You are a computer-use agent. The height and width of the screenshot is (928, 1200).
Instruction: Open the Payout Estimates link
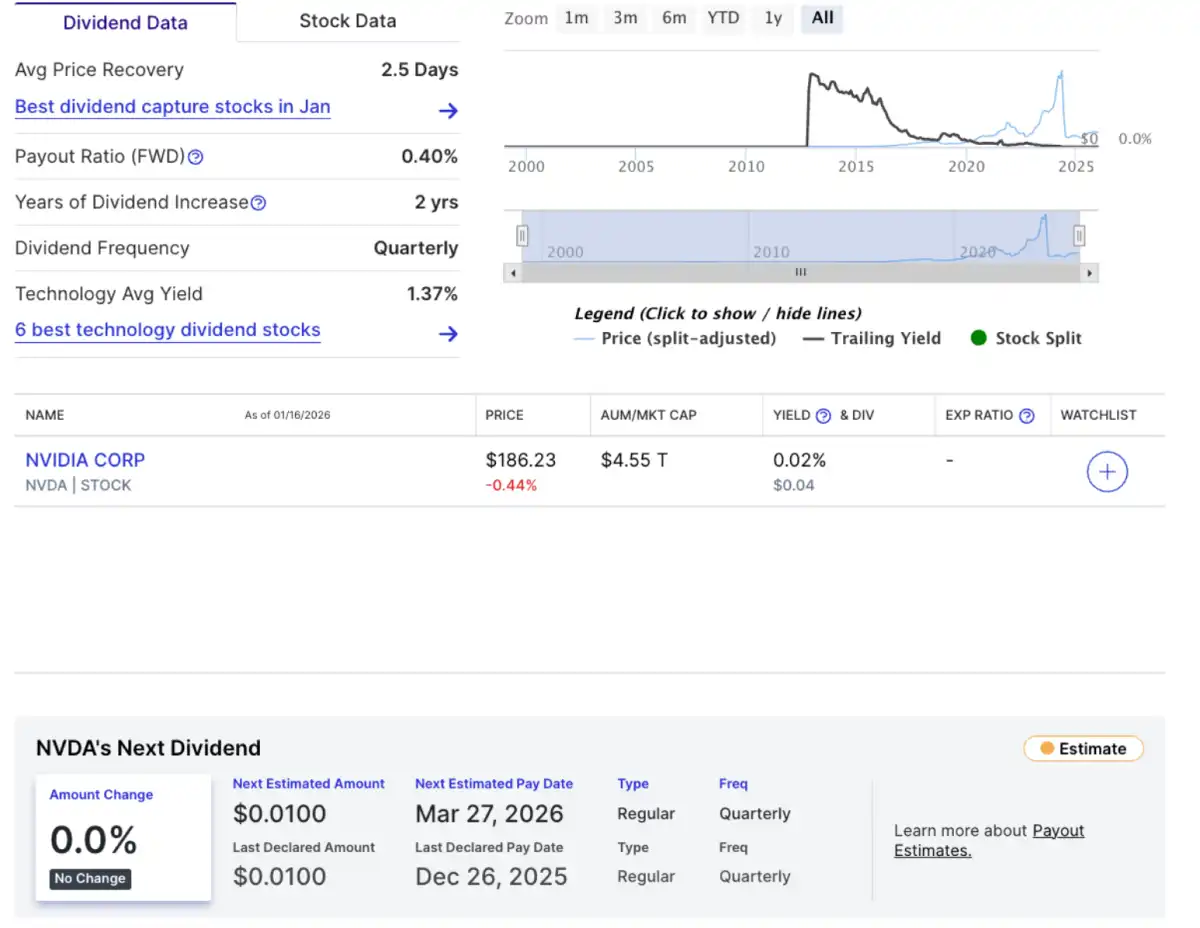click(x=989, y=840)
